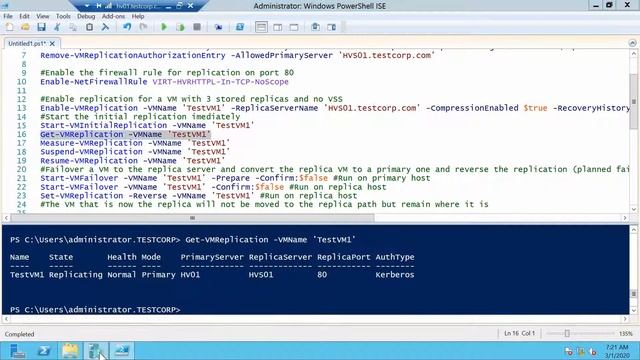Save the script with floppy disk icon

tap(41, 27)
